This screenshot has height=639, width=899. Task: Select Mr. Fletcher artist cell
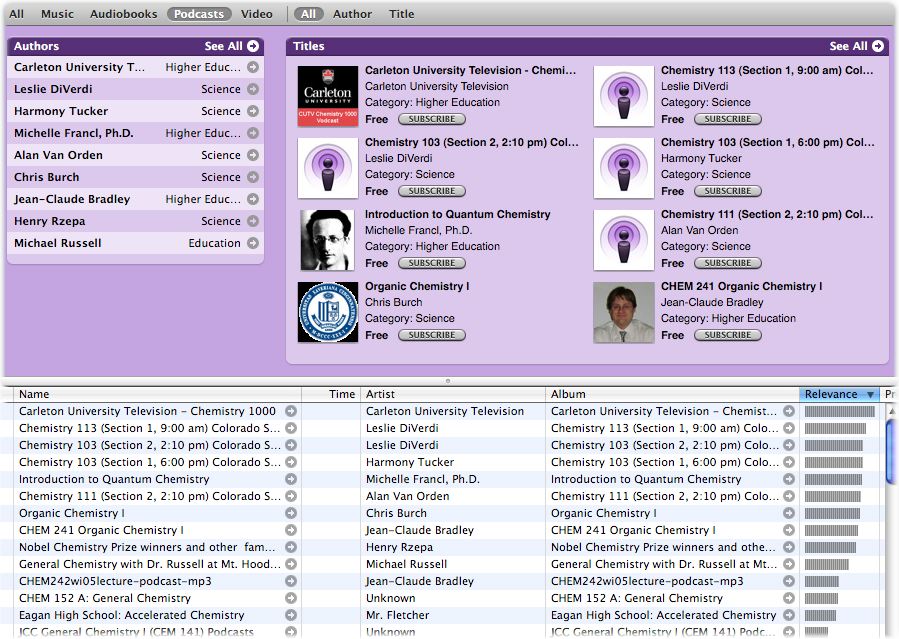397,615
